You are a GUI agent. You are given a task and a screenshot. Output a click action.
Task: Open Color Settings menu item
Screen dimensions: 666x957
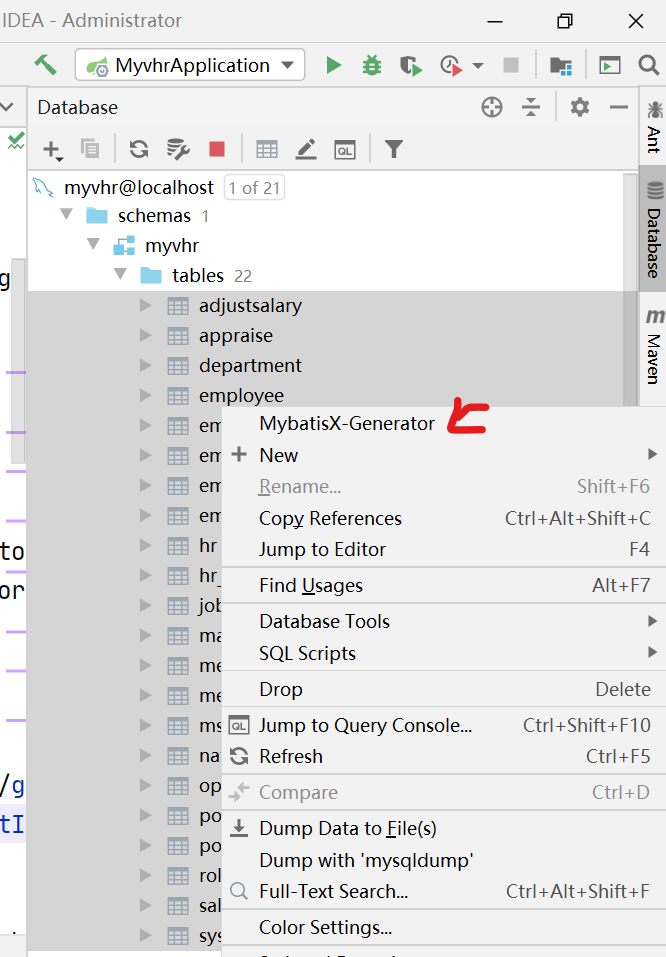(x=444, y=927)
